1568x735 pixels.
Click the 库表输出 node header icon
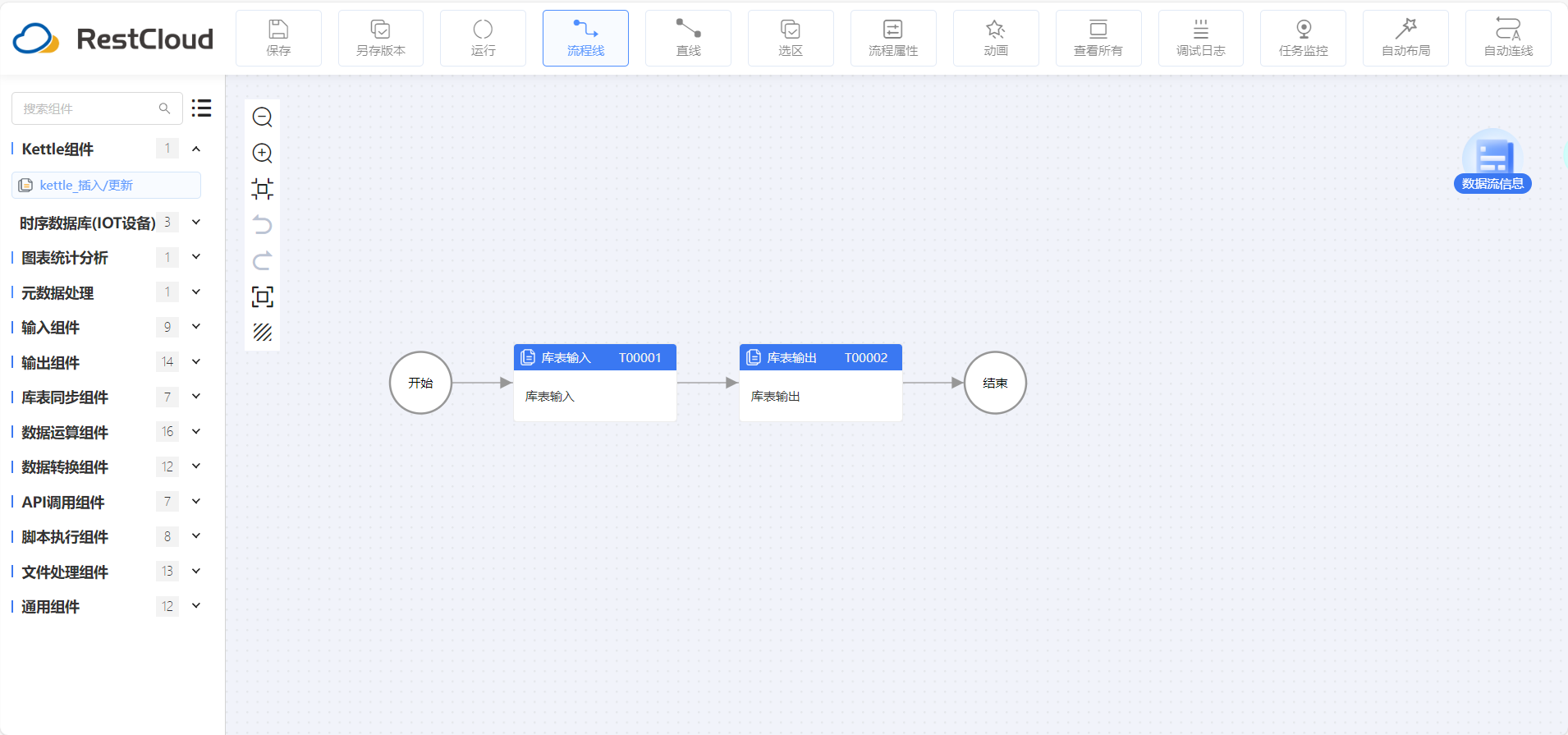pos(754,357)
